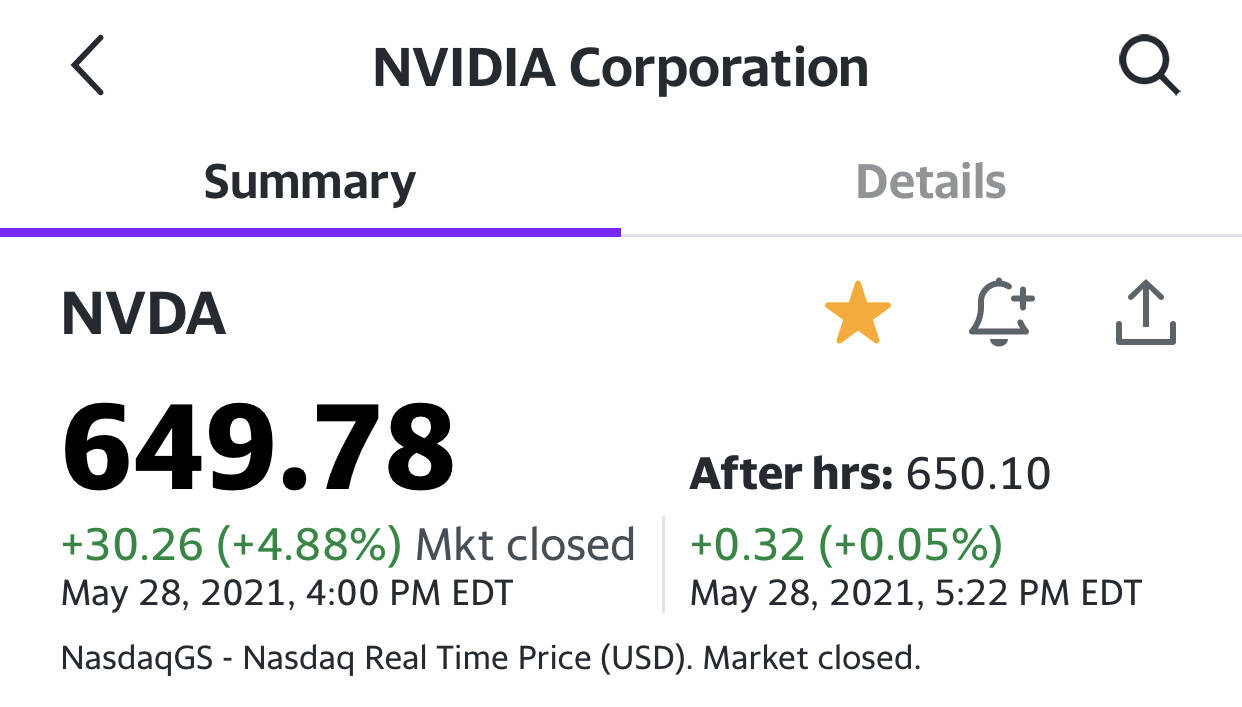Tap the +0.32 (+0.05%) after-hours change
Viewport: 1242px width, 707px height.
pyautogui.click(x=846, y=544)
